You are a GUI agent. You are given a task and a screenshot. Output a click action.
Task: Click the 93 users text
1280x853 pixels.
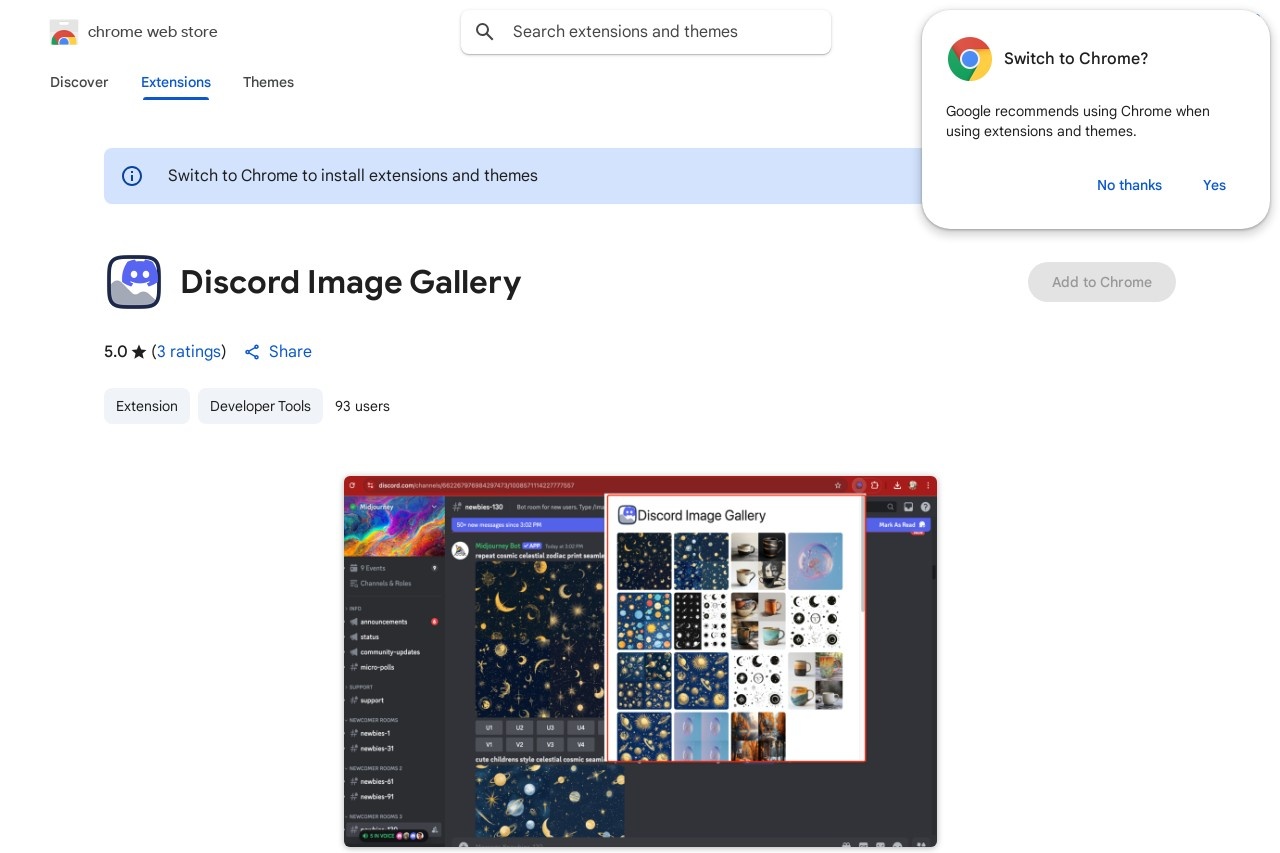point(362,406)
